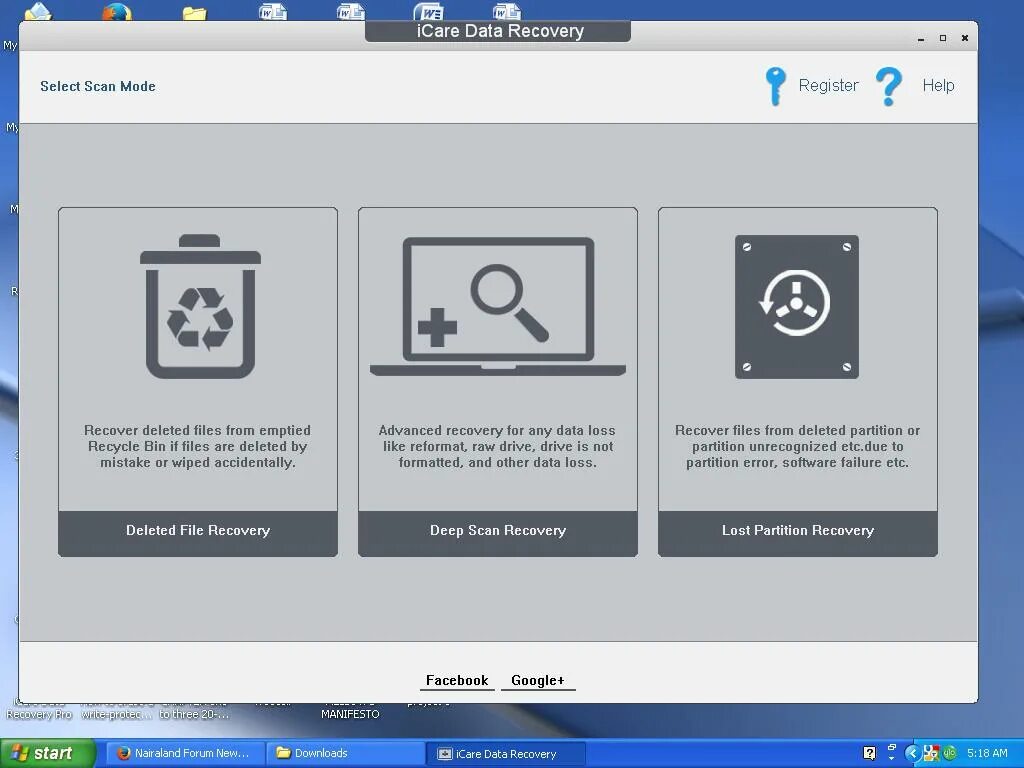Click the iCare Data Recovery title label
The image size is (1024, 768).
click(x=500, y=31)
